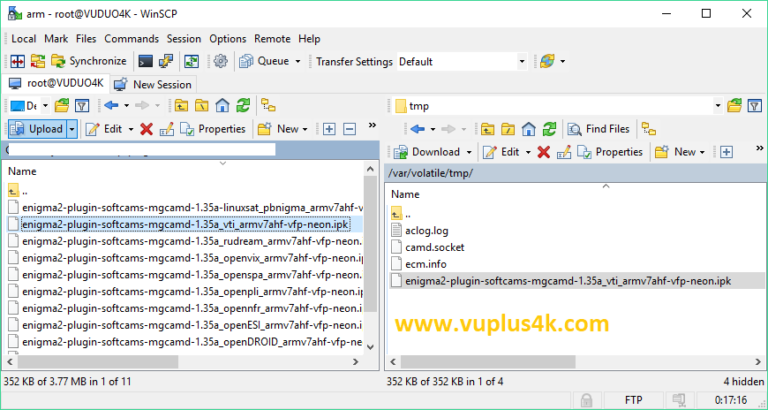
Task: Click the remote panel open directory icon
Action: 735,105
